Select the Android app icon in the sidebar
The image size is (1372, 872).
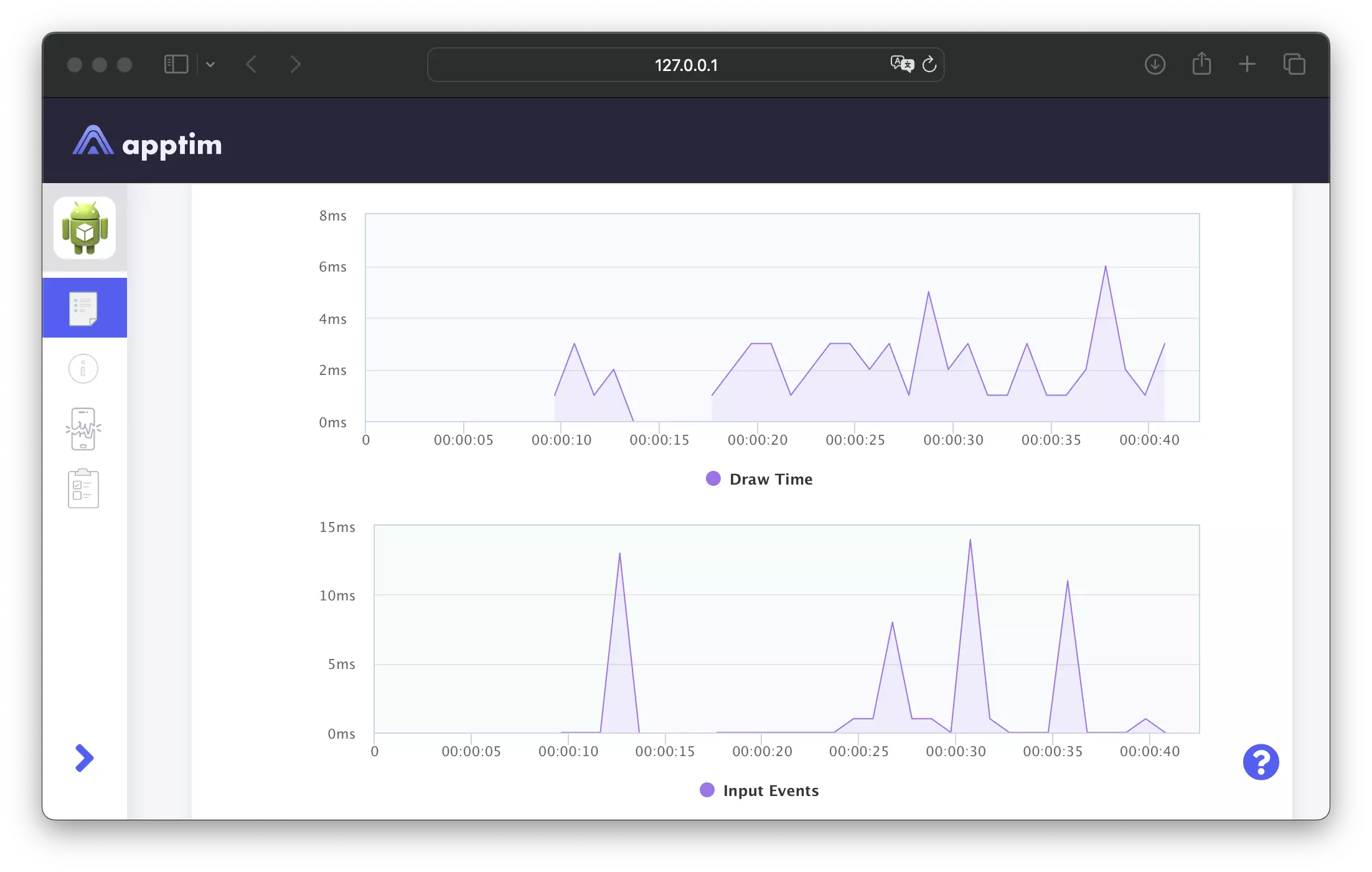click(85, 228)
